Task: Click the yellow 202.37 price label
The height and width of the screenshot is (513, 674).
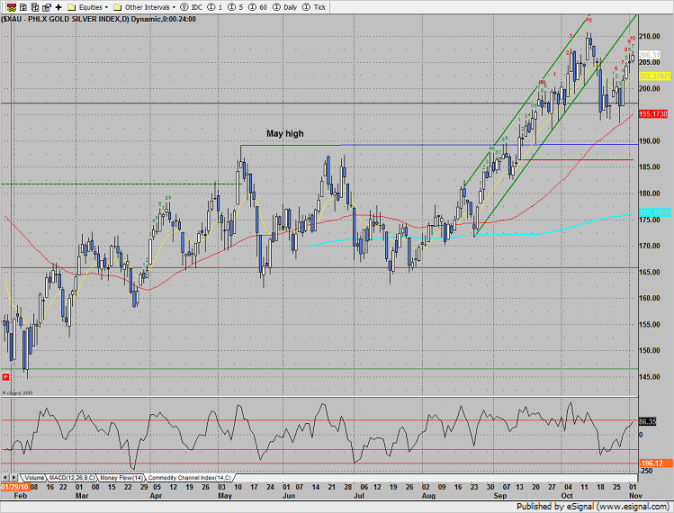Action: tap(655, 76)
